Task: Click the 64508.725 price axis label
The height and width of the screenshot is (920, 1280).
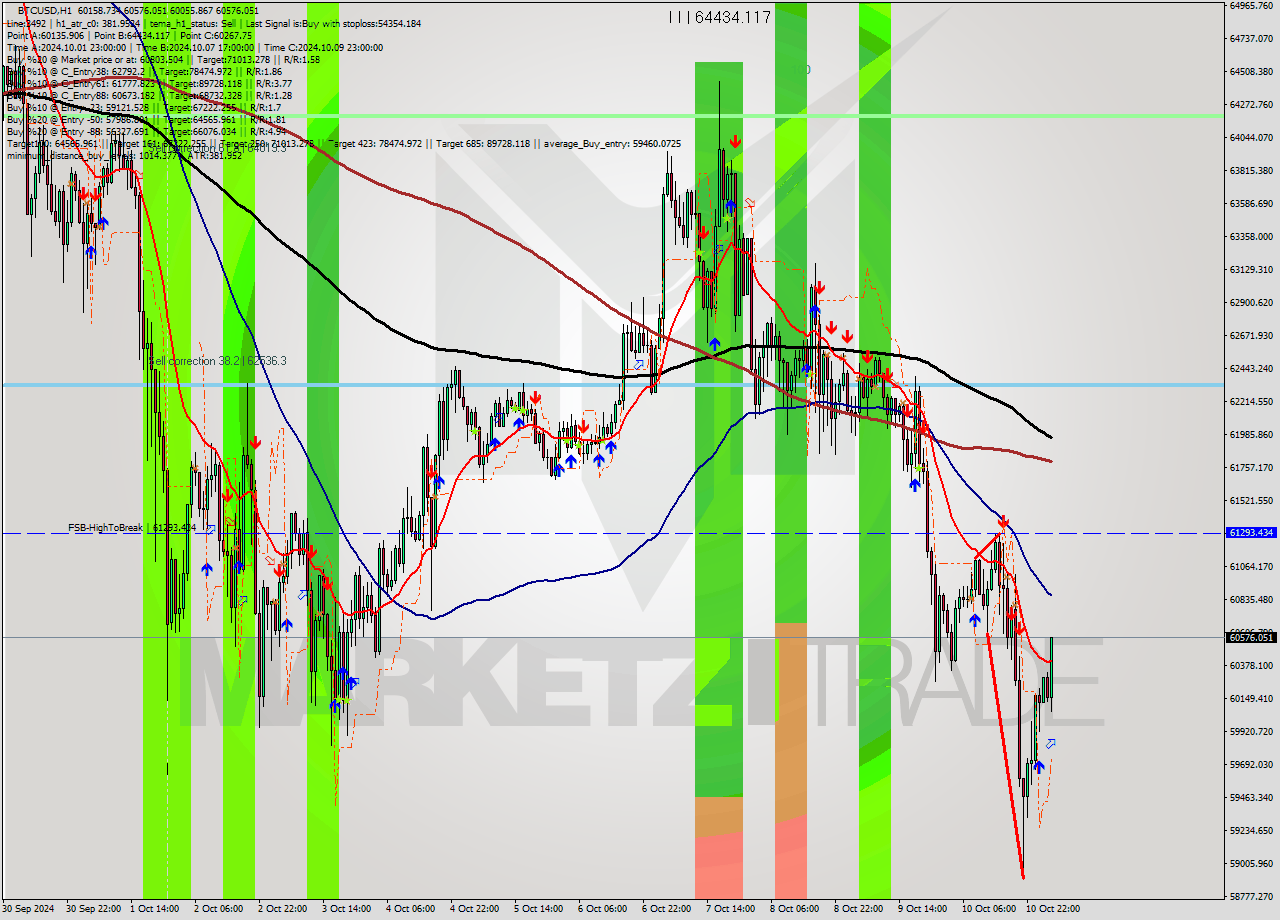Action: (1250, 72)
